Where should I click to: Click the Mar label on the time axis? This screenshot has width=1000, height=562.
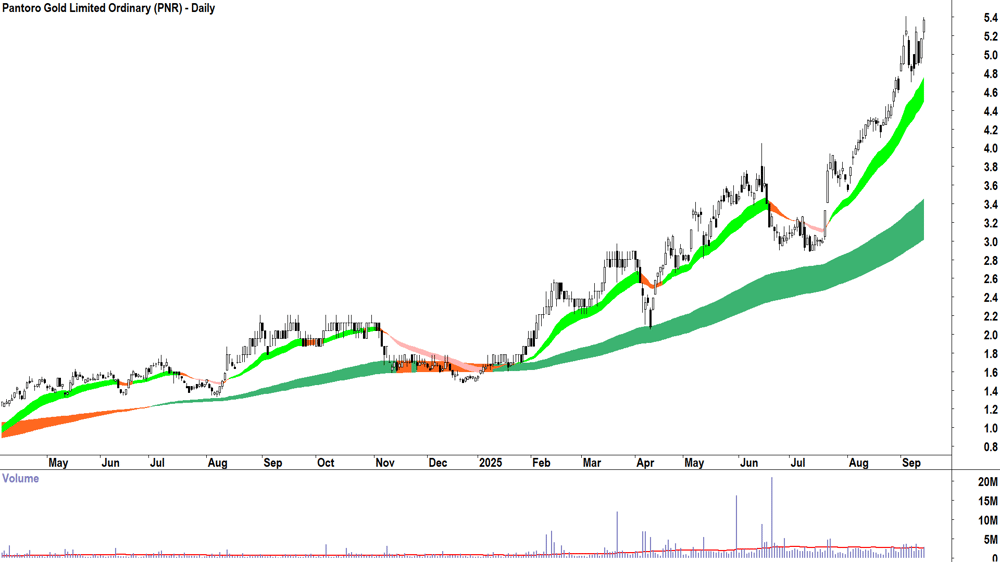click(591, 462)
